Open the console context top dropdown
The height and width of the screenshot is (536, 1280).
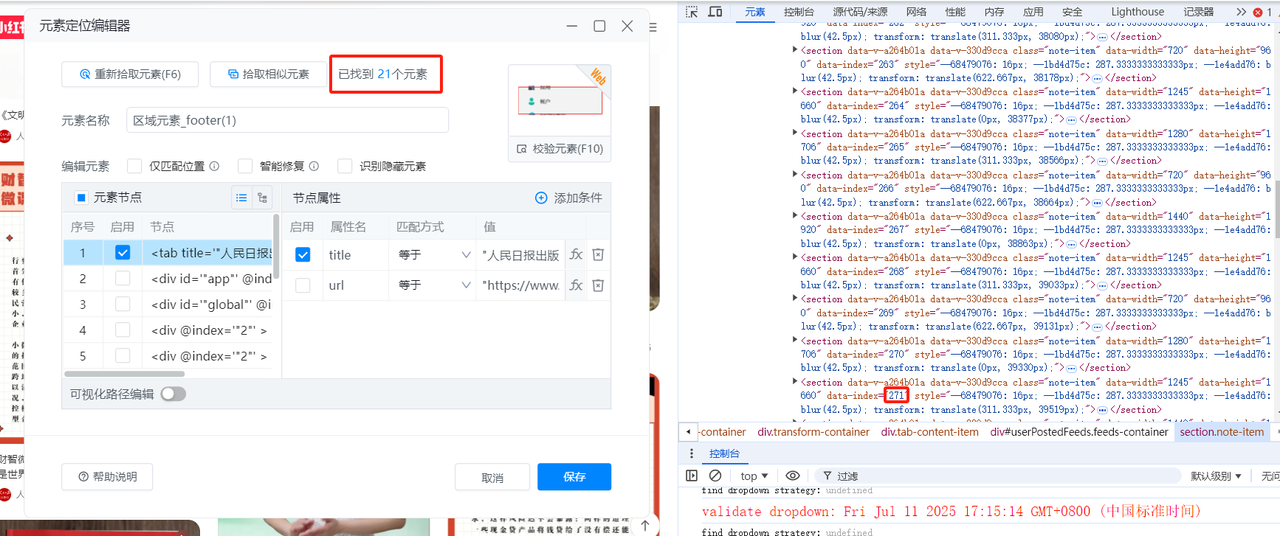[754, 476]
